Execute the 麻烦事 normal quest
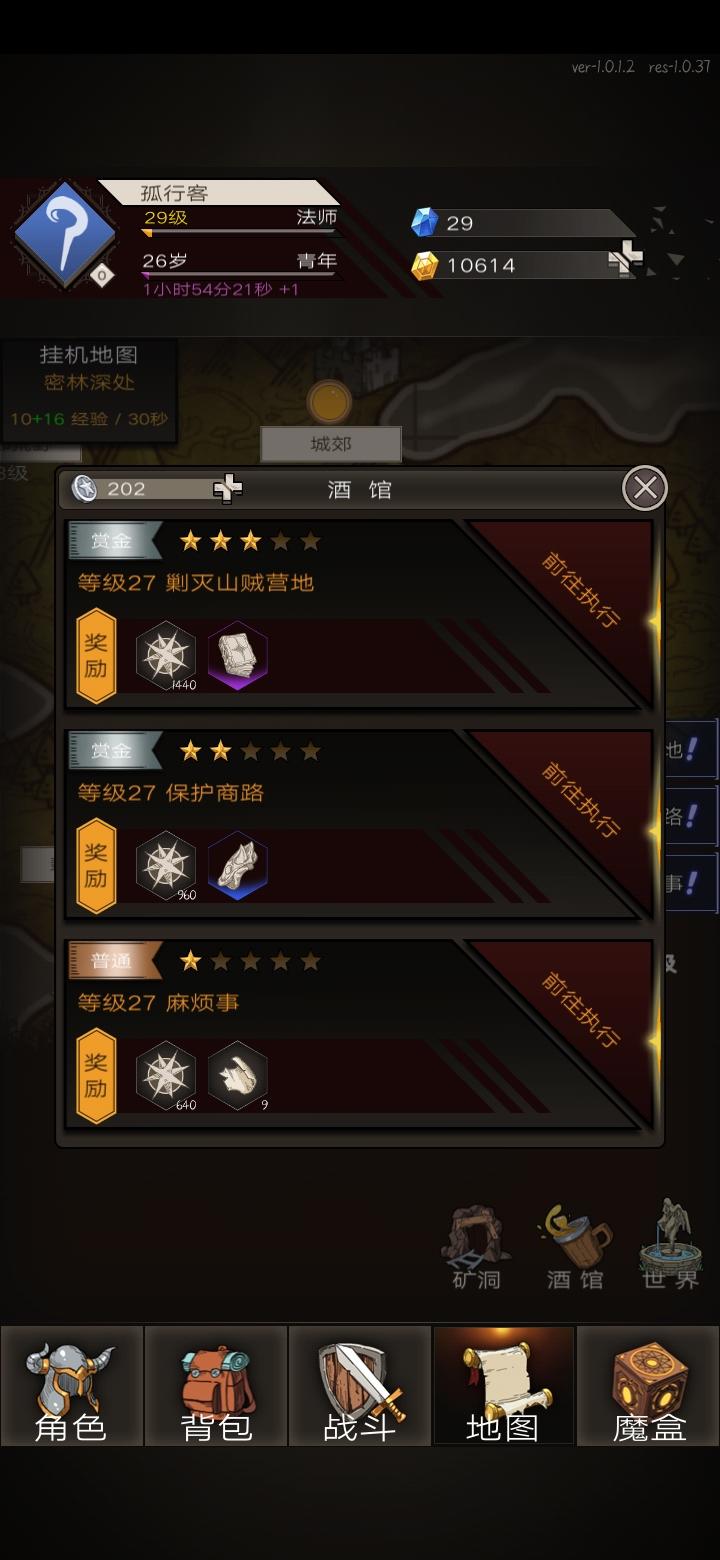The height and width of the screenshot is (1560, 720). click(580, 1010)
